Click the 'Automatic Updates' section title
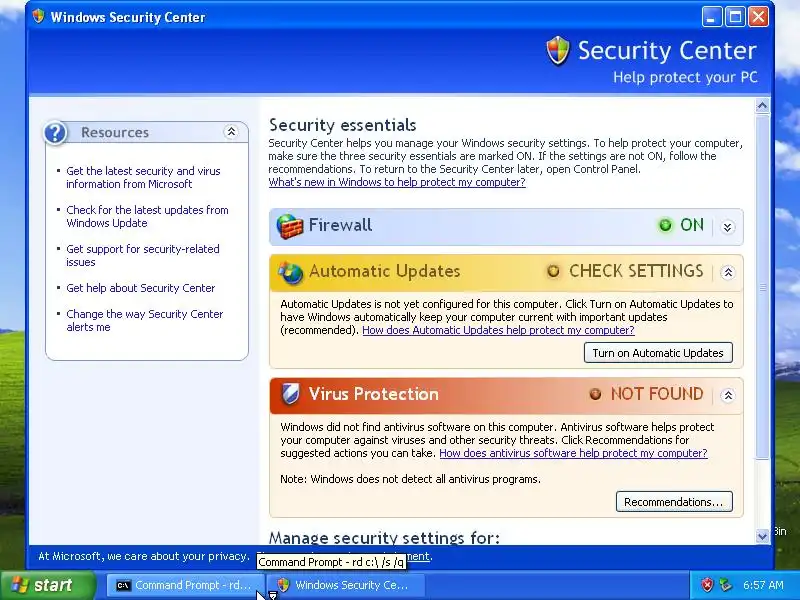Image resolution: width=800 pixels, height=600 pixels. (385, 271)
